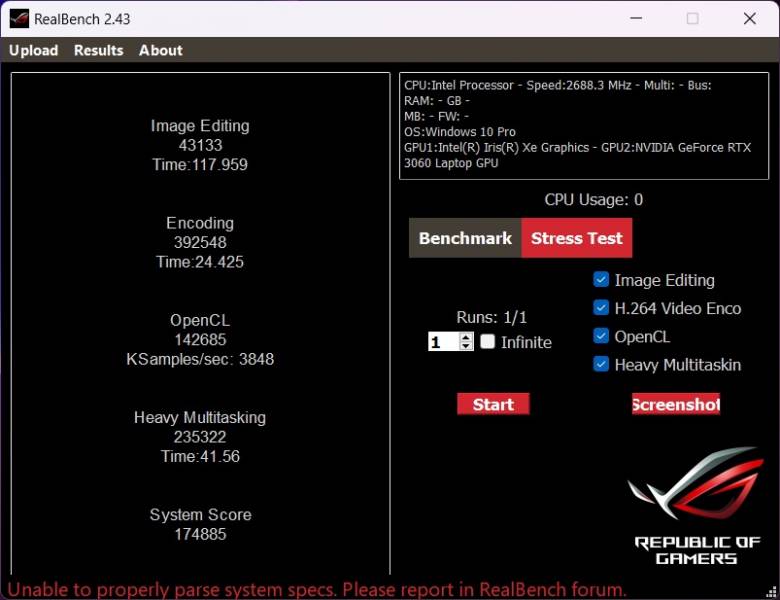The width and height of the screenshot is (780, 600).
Task: Click the Screenshot button
Action: 676,404
